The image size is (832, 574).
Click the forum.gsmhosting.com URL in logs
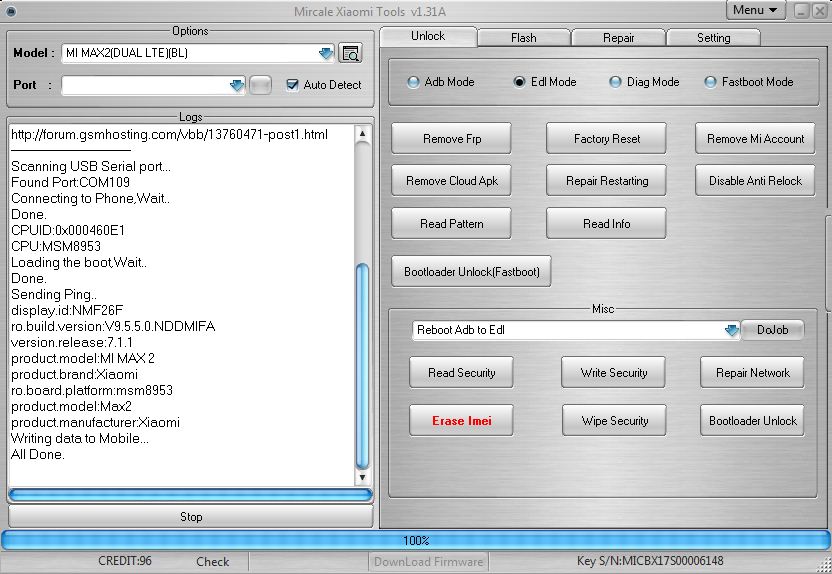point(169,134)
